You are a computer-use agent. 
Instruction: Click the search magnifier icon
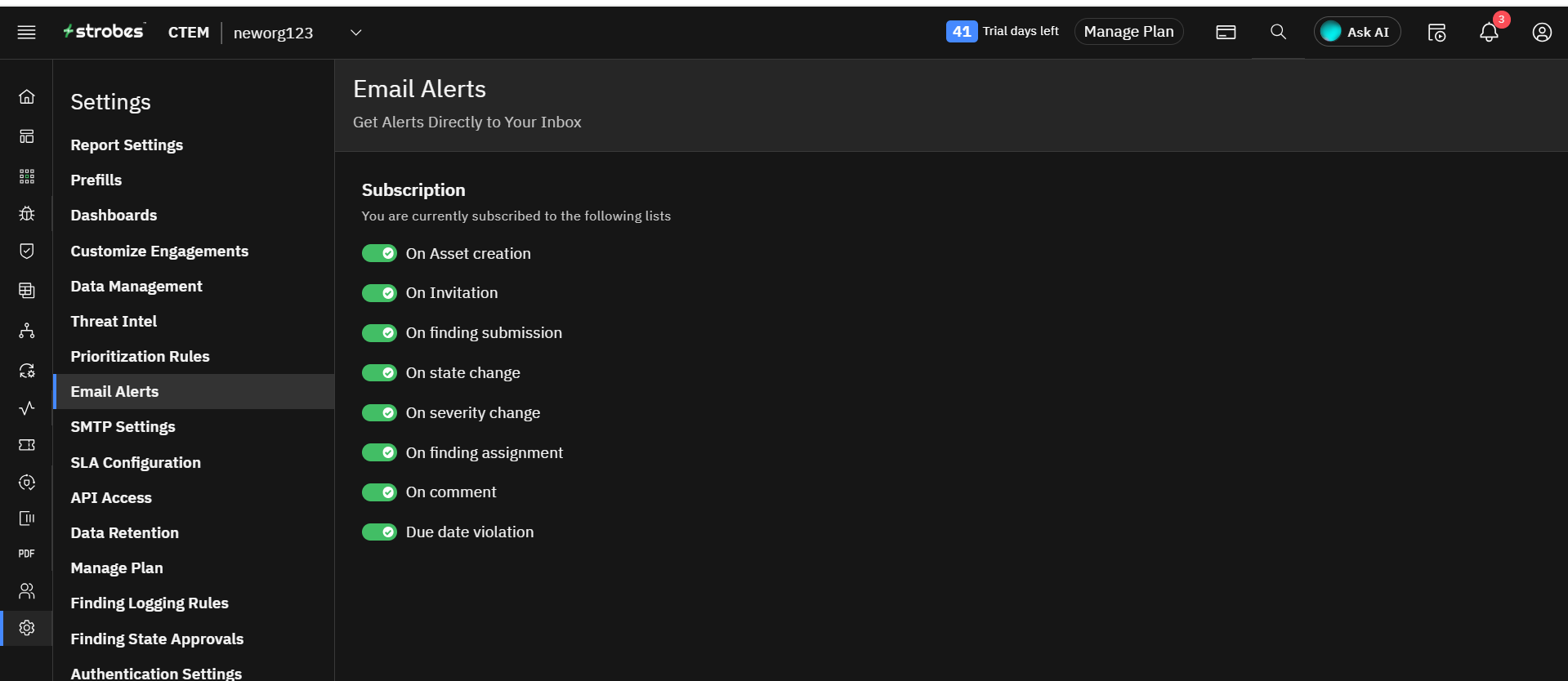(x=1278, y=32)
